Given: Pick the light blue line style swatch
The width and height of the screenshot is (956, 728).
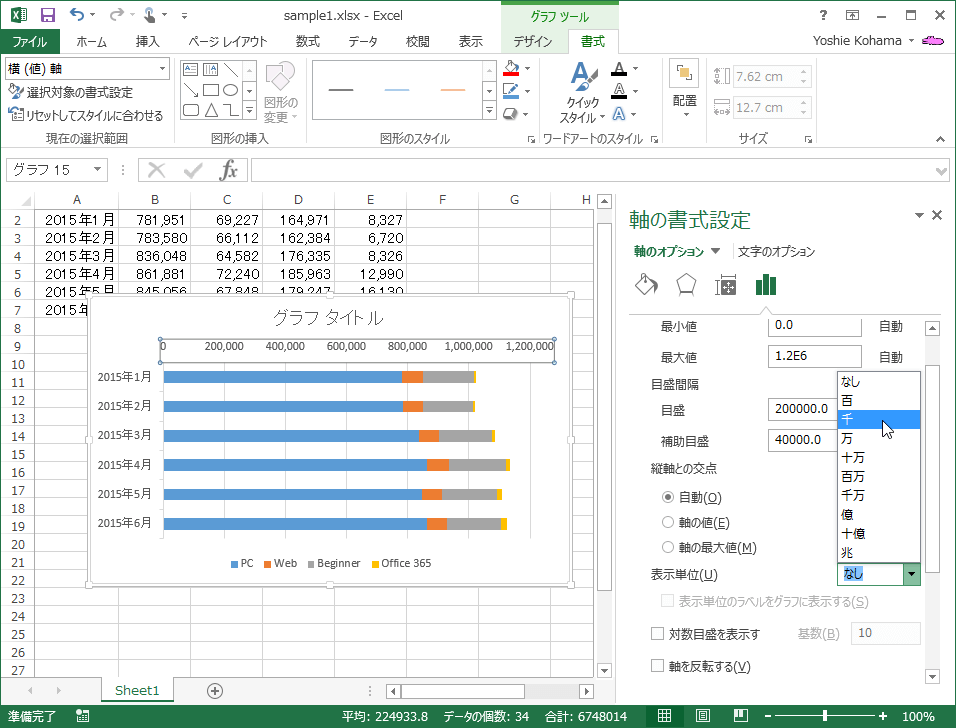Looking at the screenshot, I should point(397,90).
